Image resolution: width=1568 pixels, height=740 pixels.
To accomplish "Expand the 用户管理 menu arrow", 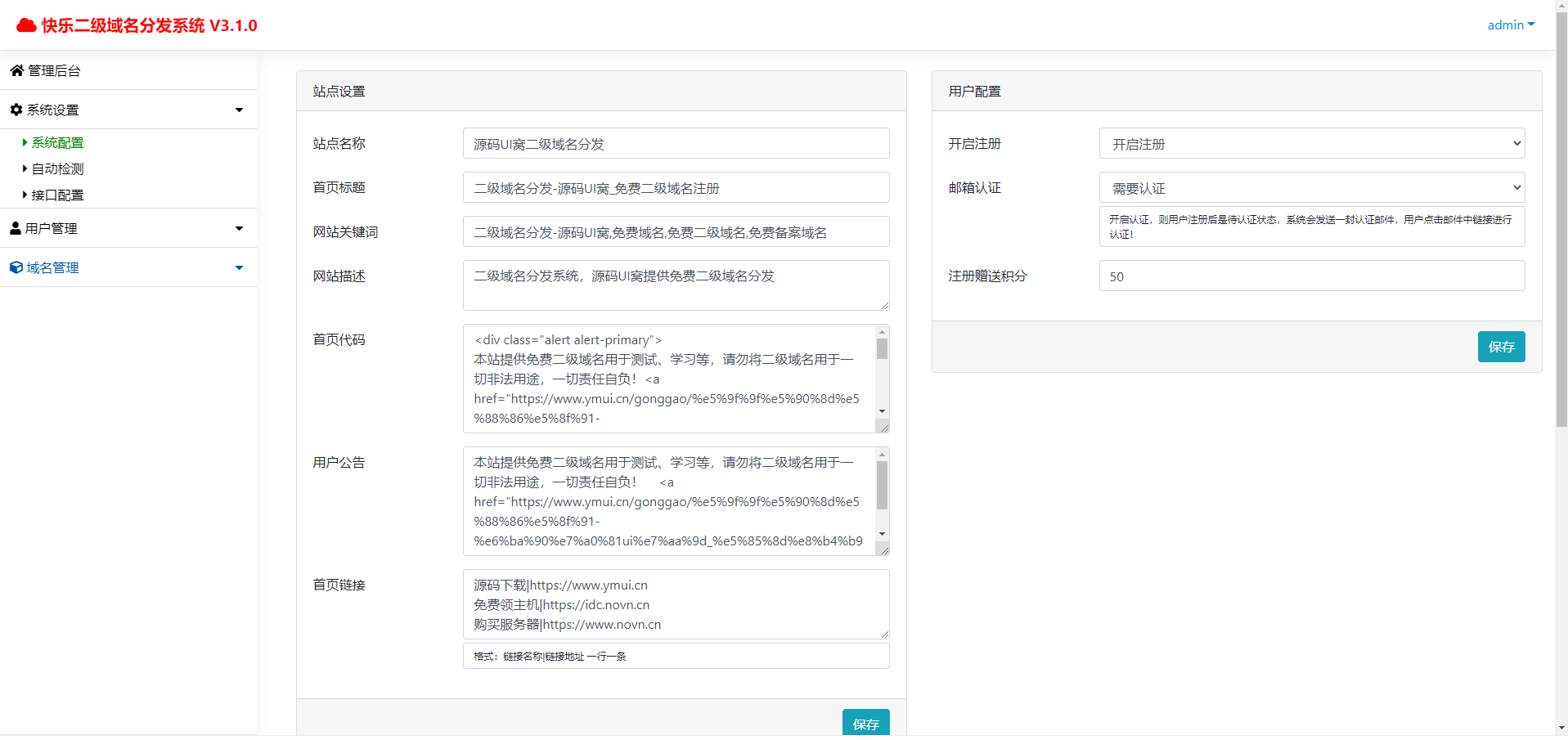I will pyautogui.click(x=239, y=229).
